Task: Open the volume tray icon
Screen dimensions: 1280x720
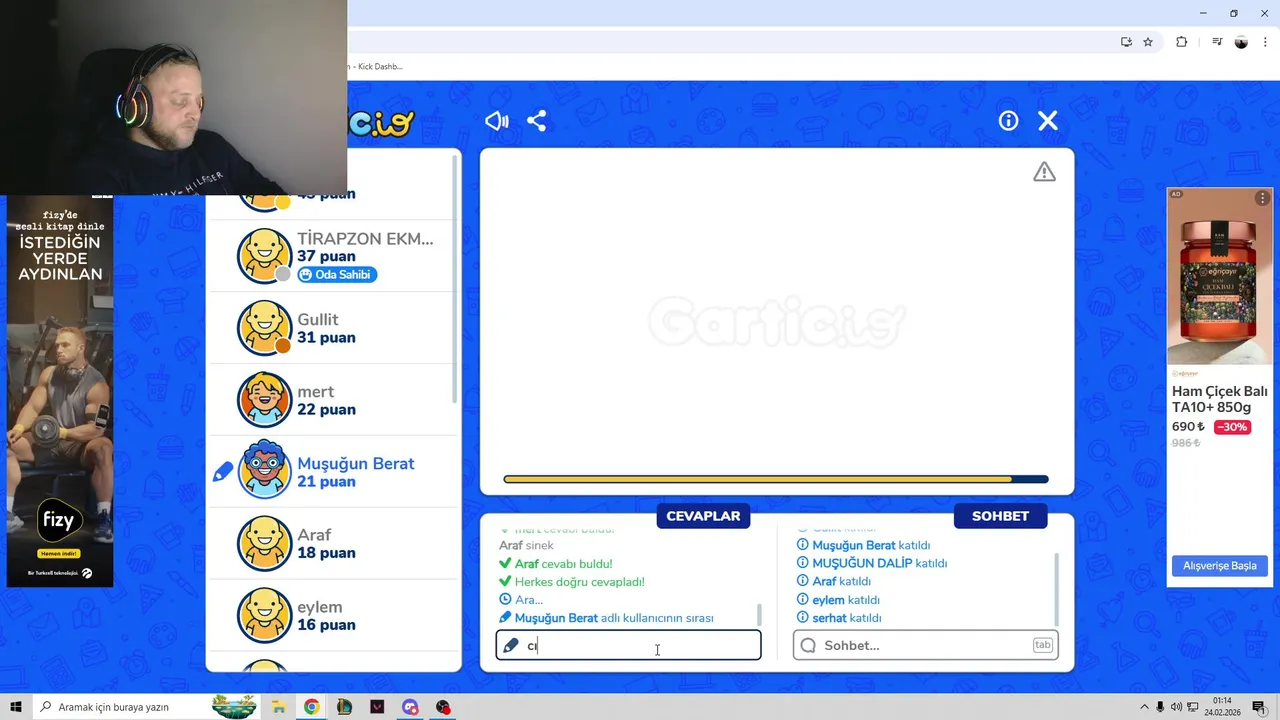Action: coord(1176,707)
